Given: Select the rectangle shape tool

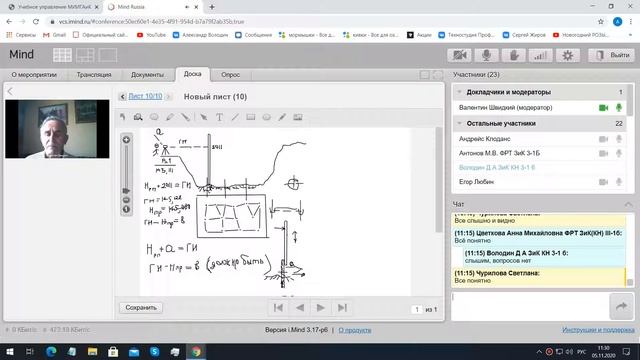Looking at the screenshot, I should (x=251, y=117).
